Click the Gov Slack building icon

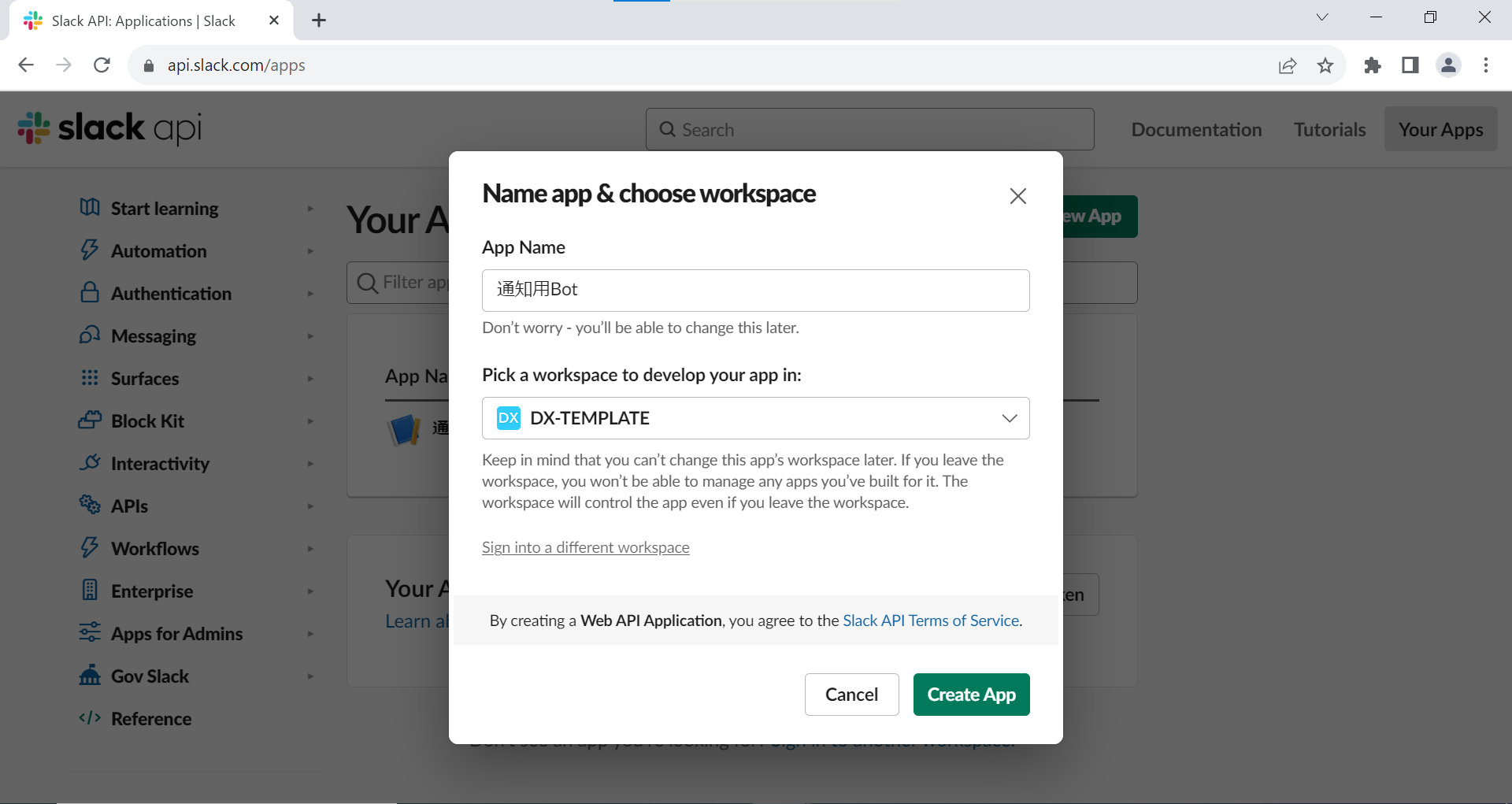click(90, 676)
